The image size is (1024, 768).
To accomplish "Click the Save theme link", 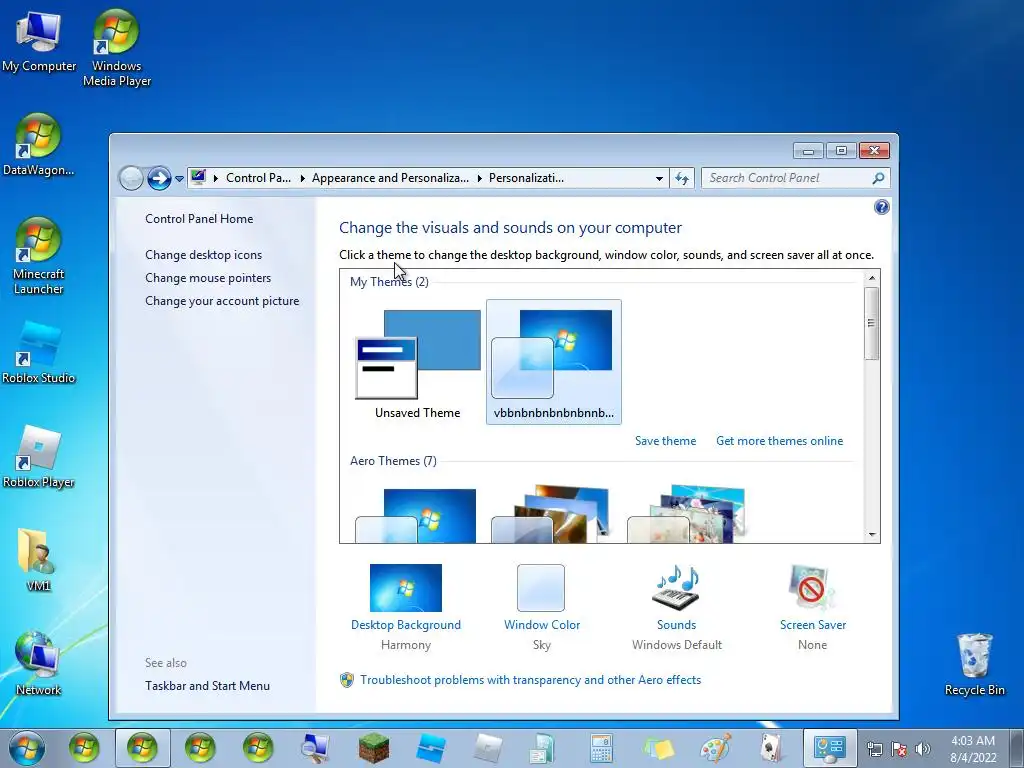I will tap(665, 441).
